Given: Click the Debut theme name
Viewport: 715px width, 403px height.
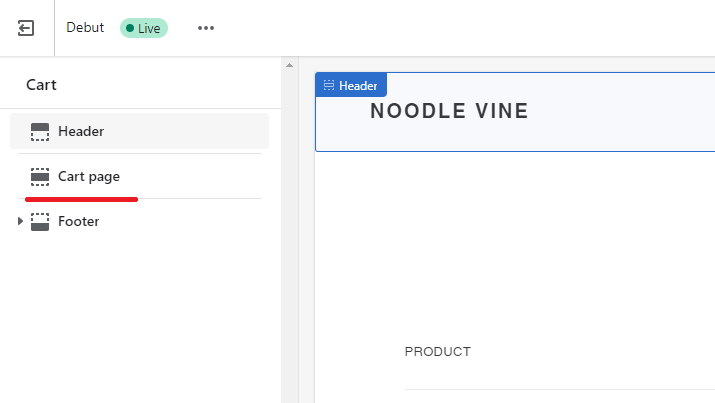Looking at the screenshot, I should (85, 27).
